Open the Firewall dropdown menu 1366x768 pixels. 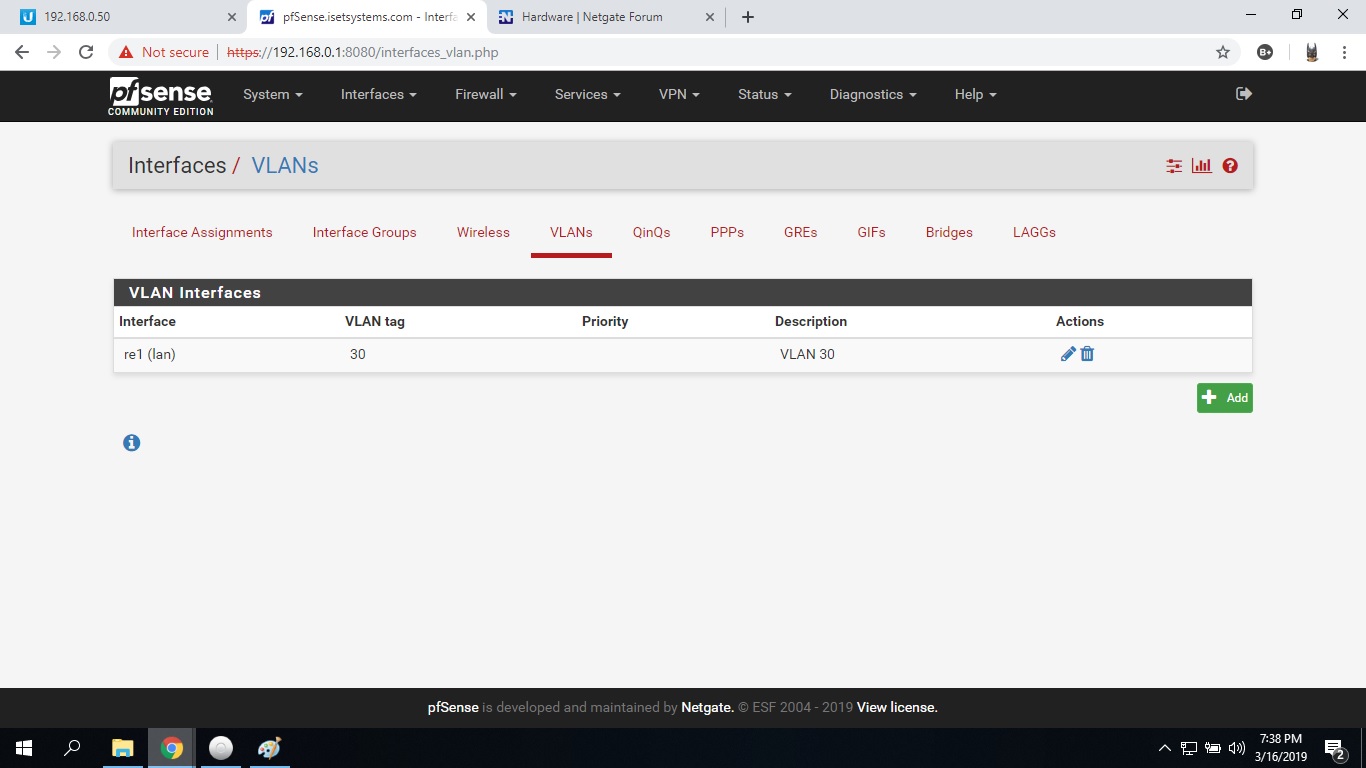coord(485,95)
